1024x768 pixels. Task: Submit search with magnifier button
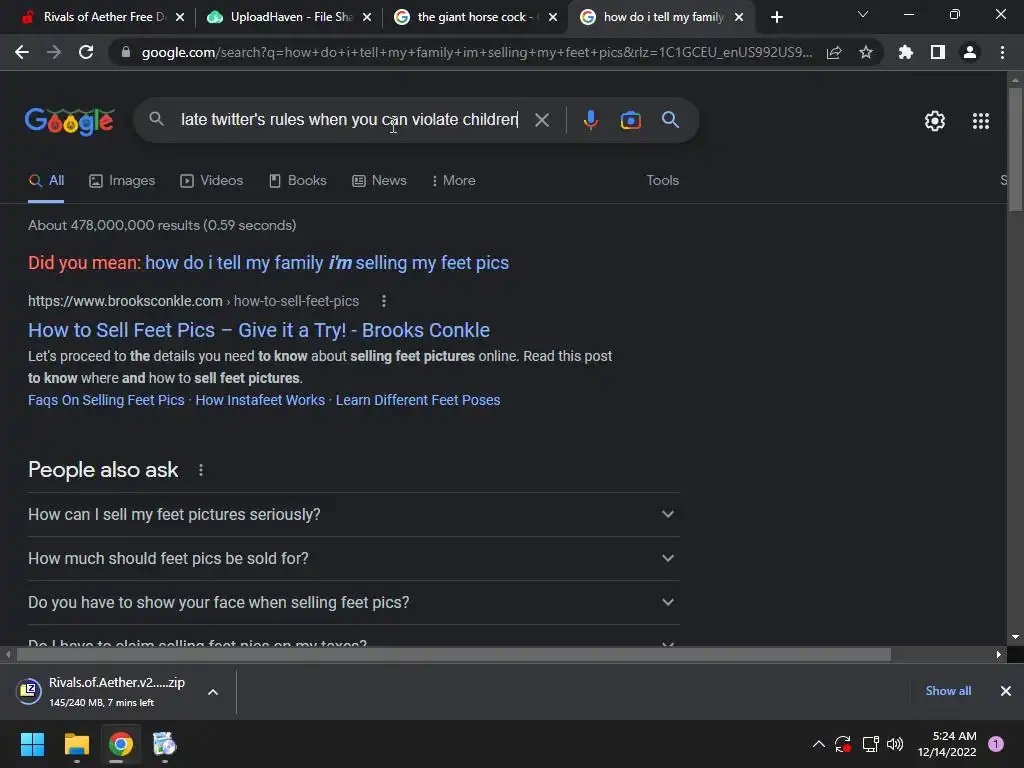pyautogui.click(x=670, y=120)
